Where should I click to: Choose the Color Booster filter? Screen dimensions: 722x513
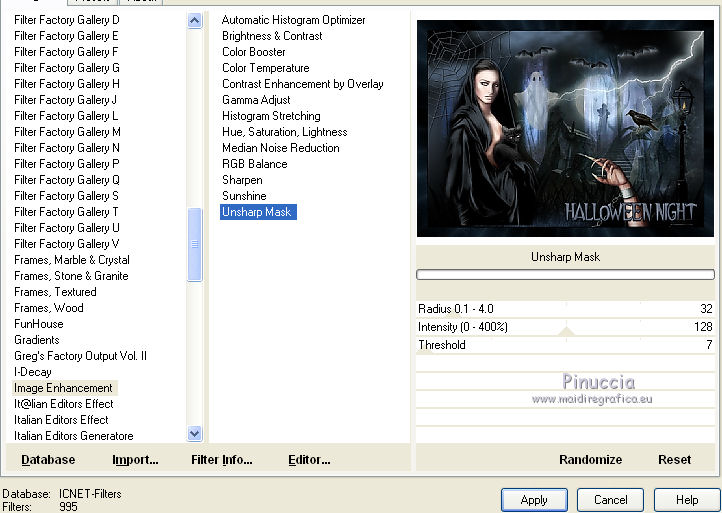pos(254,52)
